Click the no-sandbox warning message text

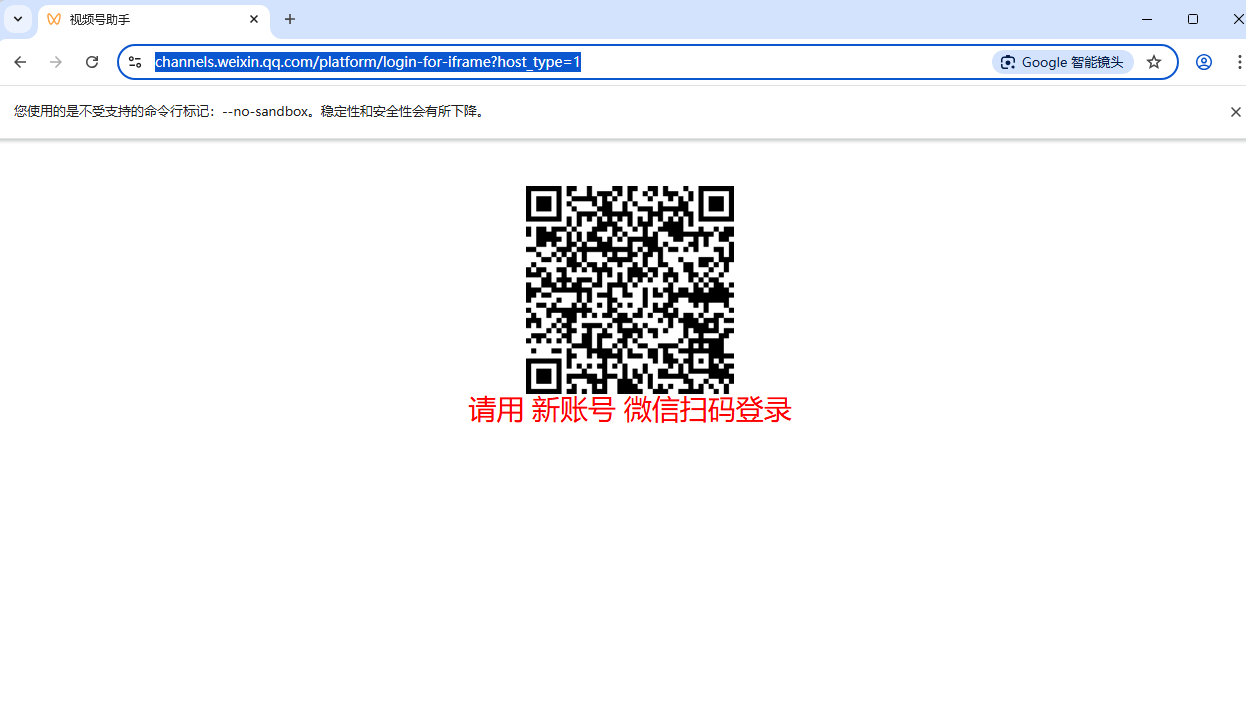click(250, 112)
